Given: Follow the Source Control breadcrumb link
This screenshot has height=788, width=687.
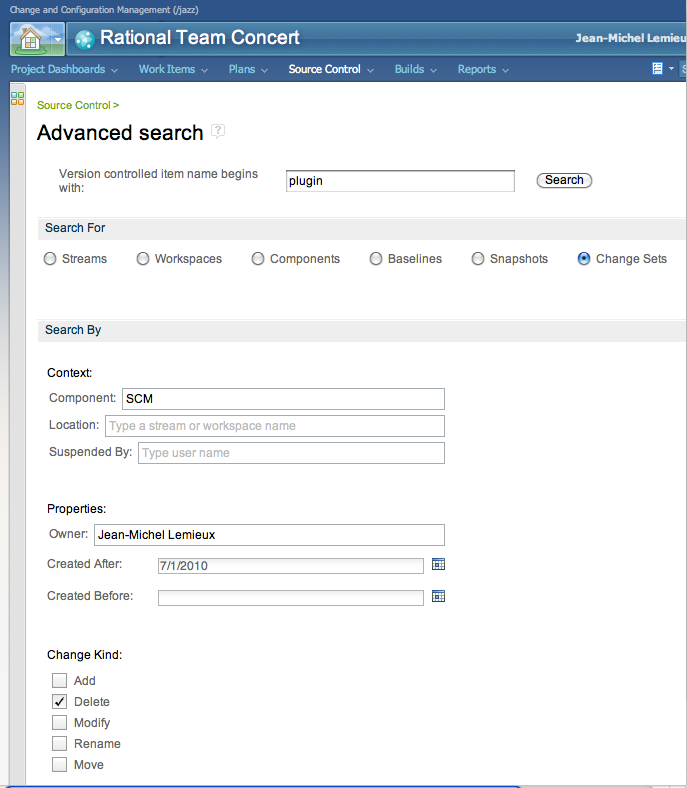Looking at the screenshot, I should (74, 105).
